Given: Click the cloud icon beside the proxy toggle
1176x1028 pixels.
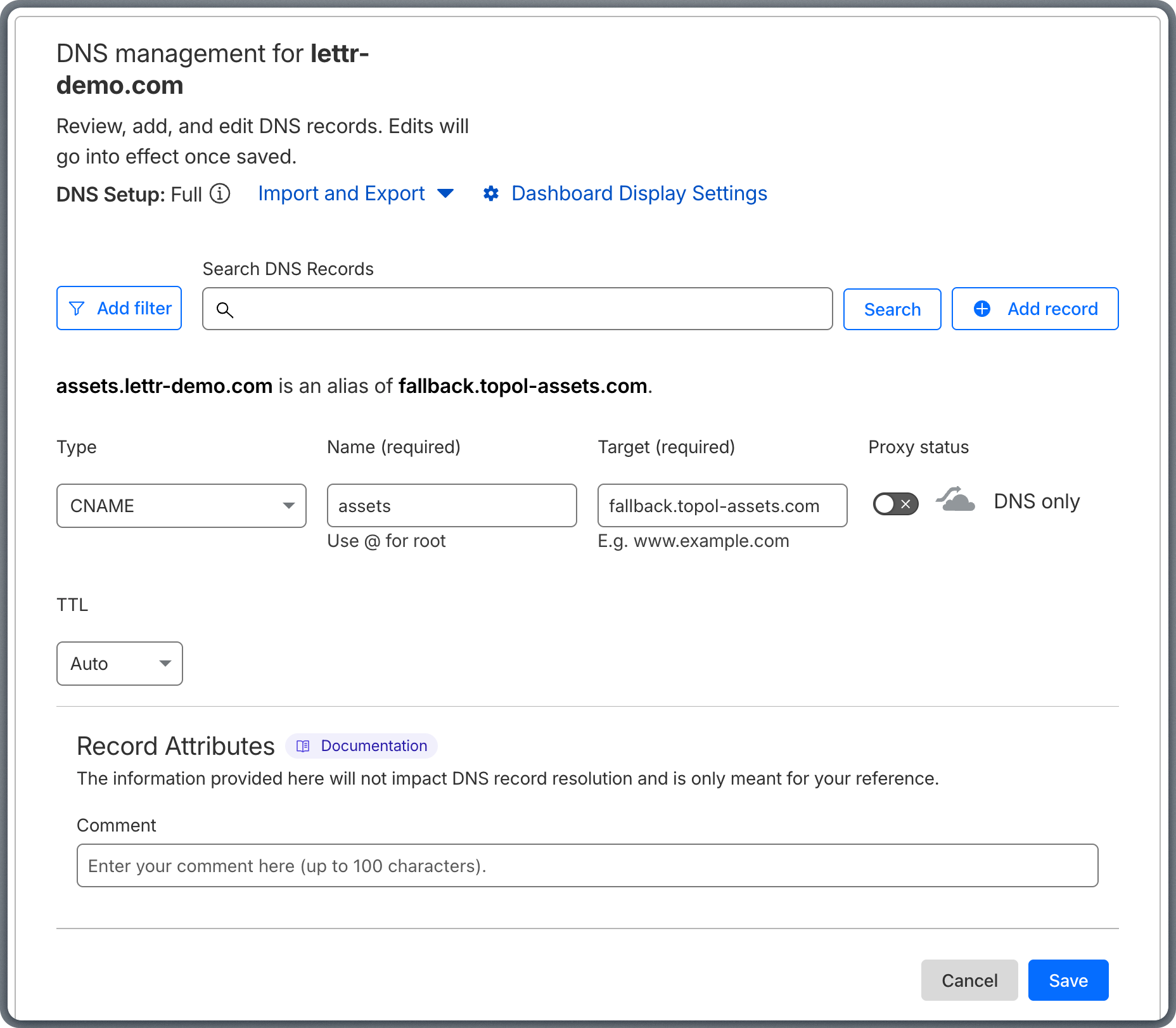Looking at the screenshot, I should 955,501.
